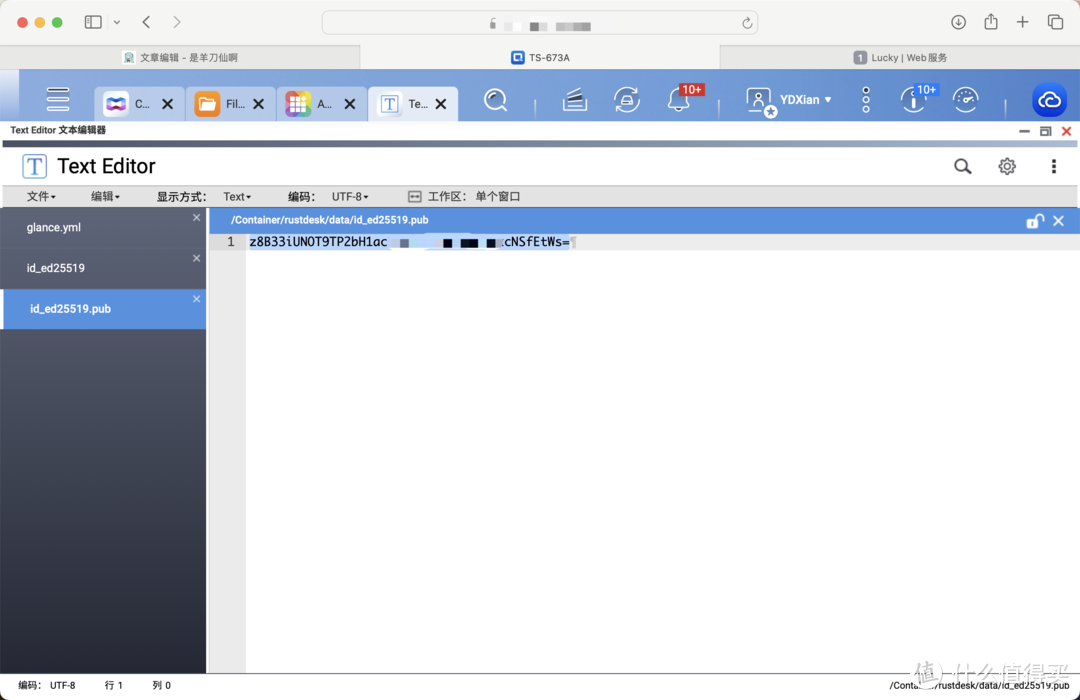Restore the Text Editor window size
This screenshot has width=1080, height=700.
[x=1046, y=131]
